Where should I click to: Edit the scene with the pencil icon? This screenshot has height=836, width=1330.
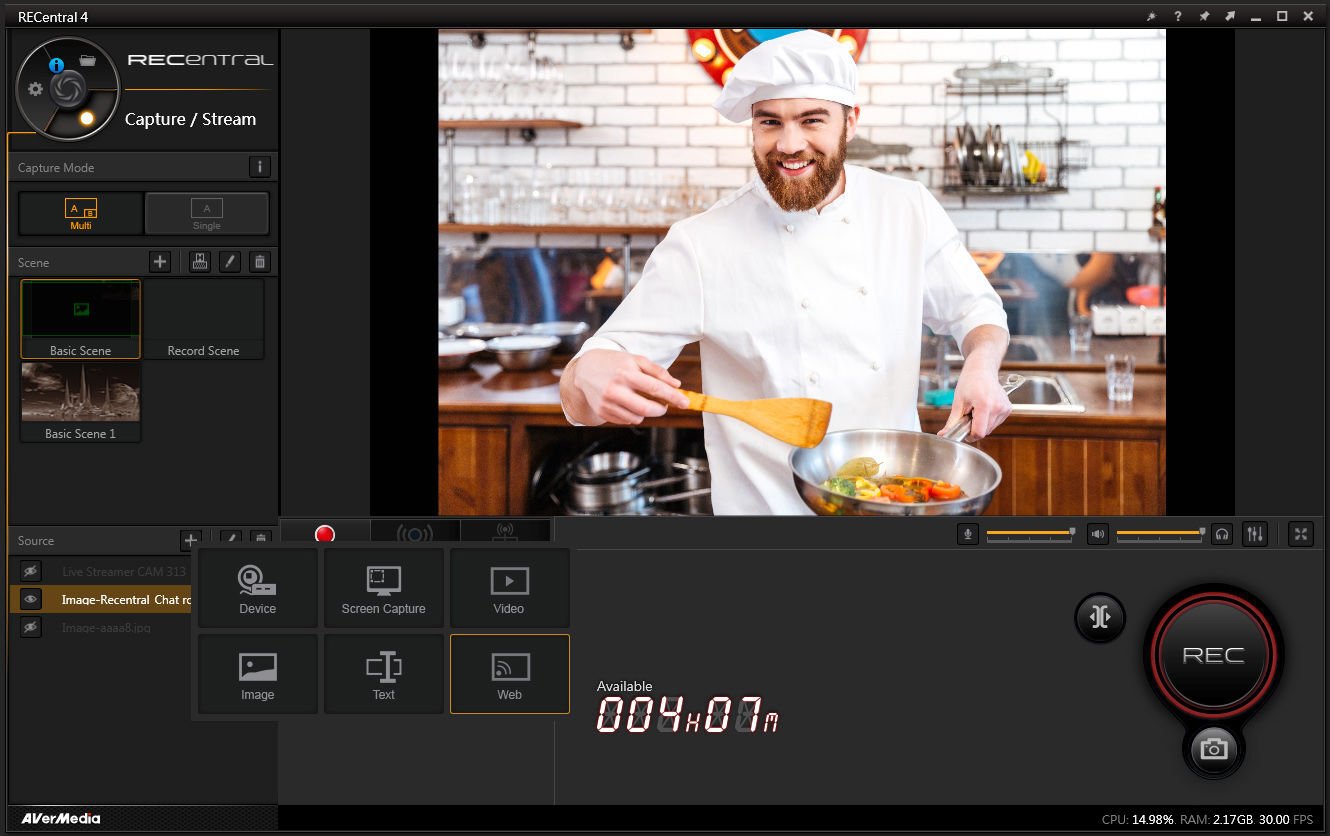(230, 262)
